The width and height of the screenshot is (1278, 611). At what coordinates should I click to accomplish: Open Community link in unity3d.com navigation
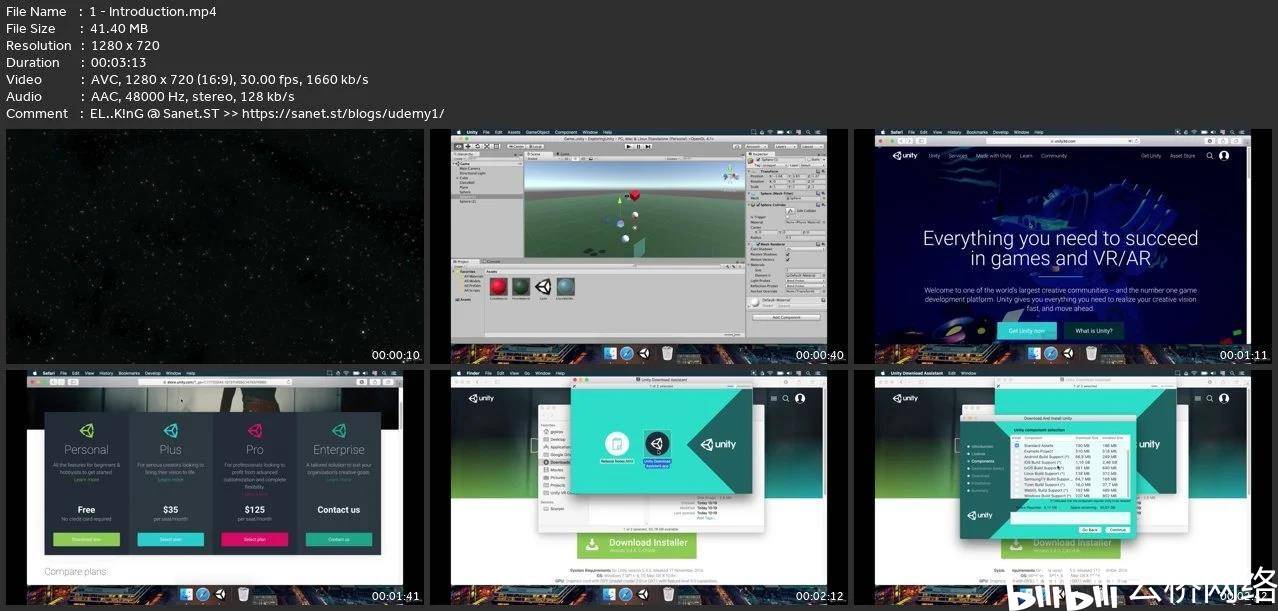[x=1054, y=156]
